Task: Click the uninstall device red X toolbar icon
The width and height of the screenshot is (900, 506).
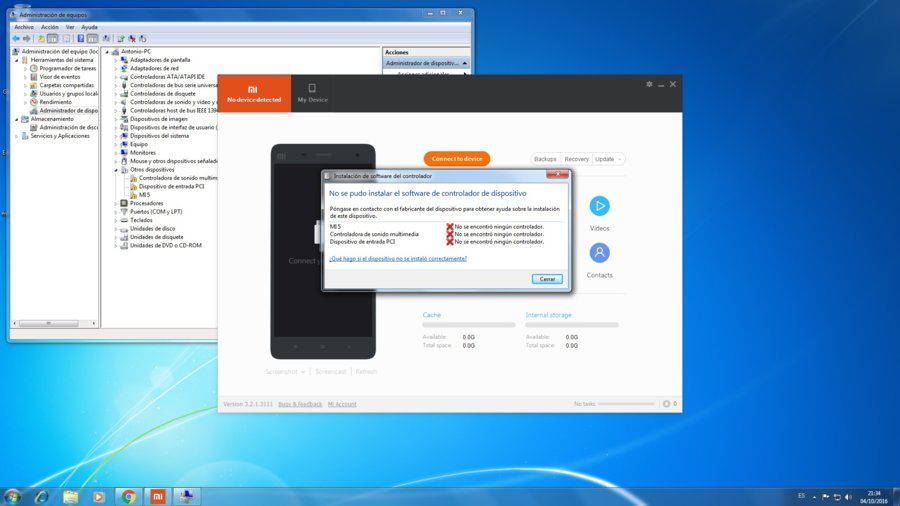Action: click(131, 38)
